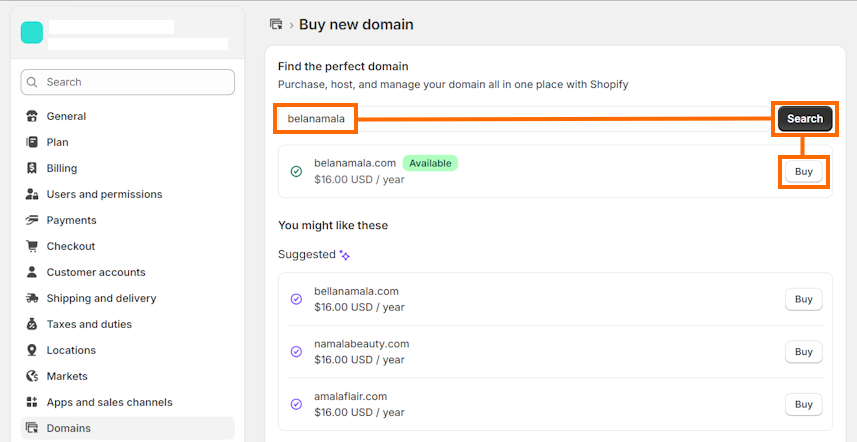
Task: Go to Shipping and delivery
Action: 127,298
